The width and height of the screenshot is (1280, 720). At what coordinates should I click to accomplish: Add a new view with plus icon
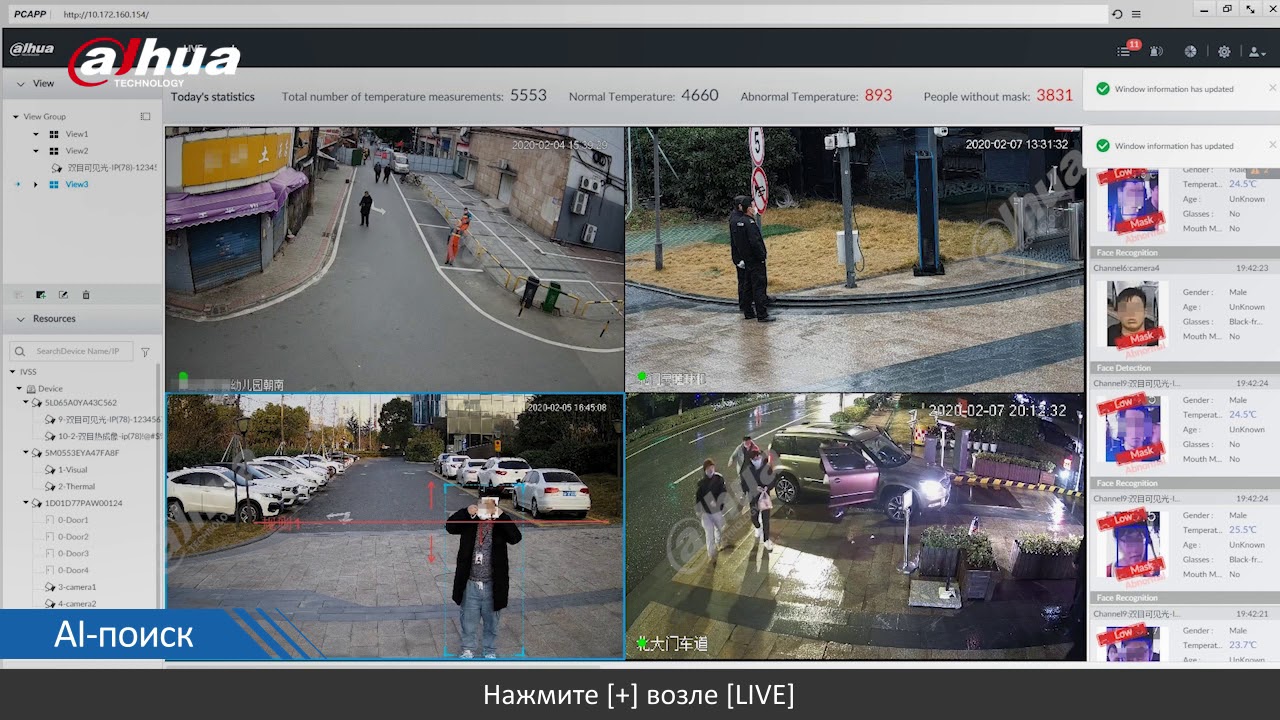coord(41,295)
